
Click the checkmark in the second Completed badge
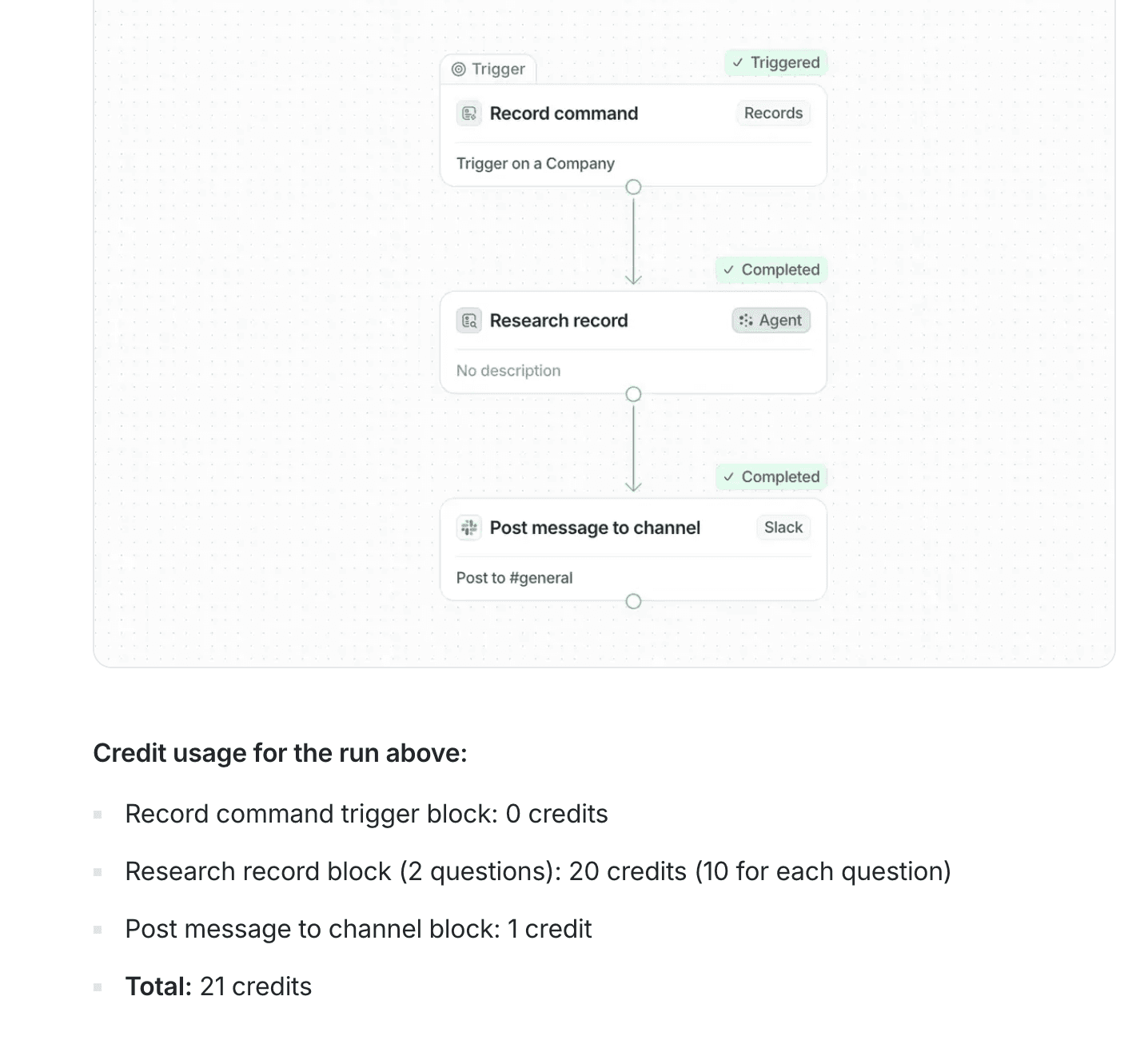(729, 477)
